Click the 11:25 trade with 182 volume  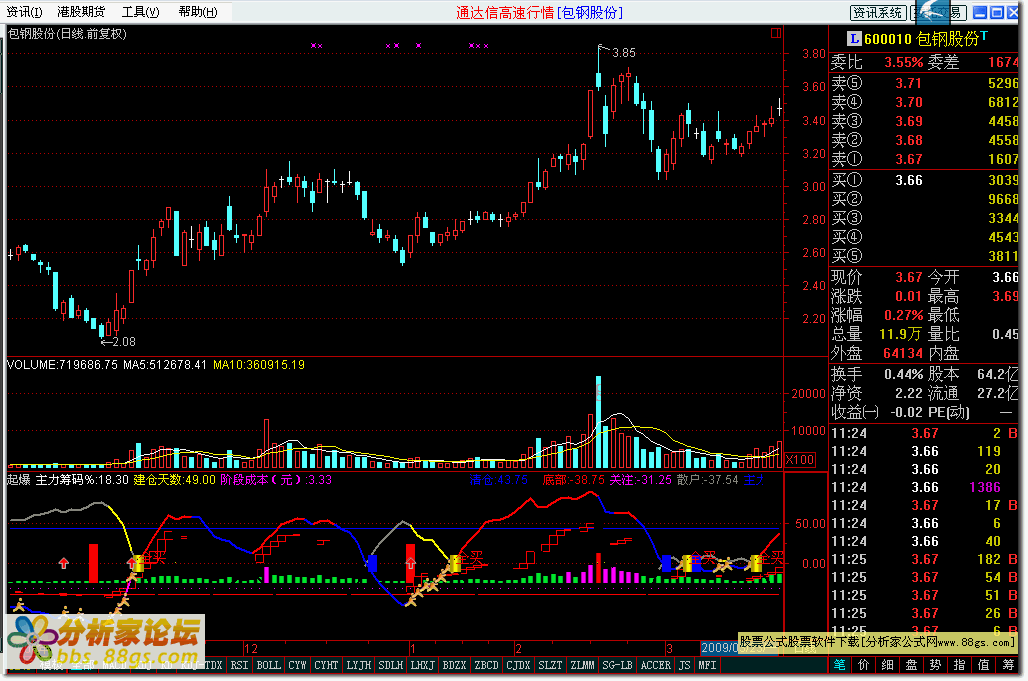pos(924,560)
